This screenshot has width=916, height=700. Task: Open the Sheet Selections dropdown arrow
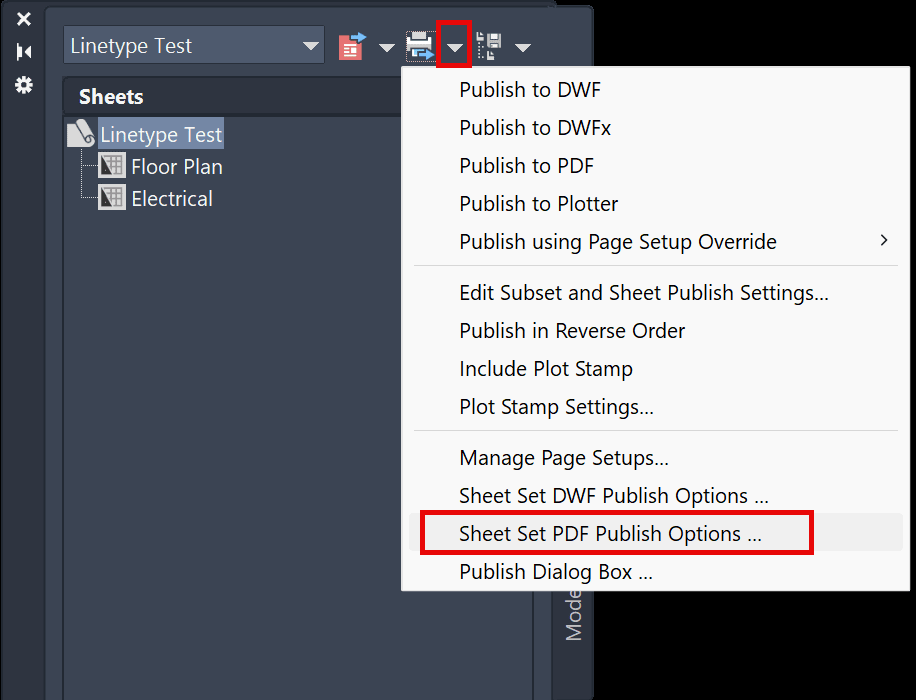[523, 47]
